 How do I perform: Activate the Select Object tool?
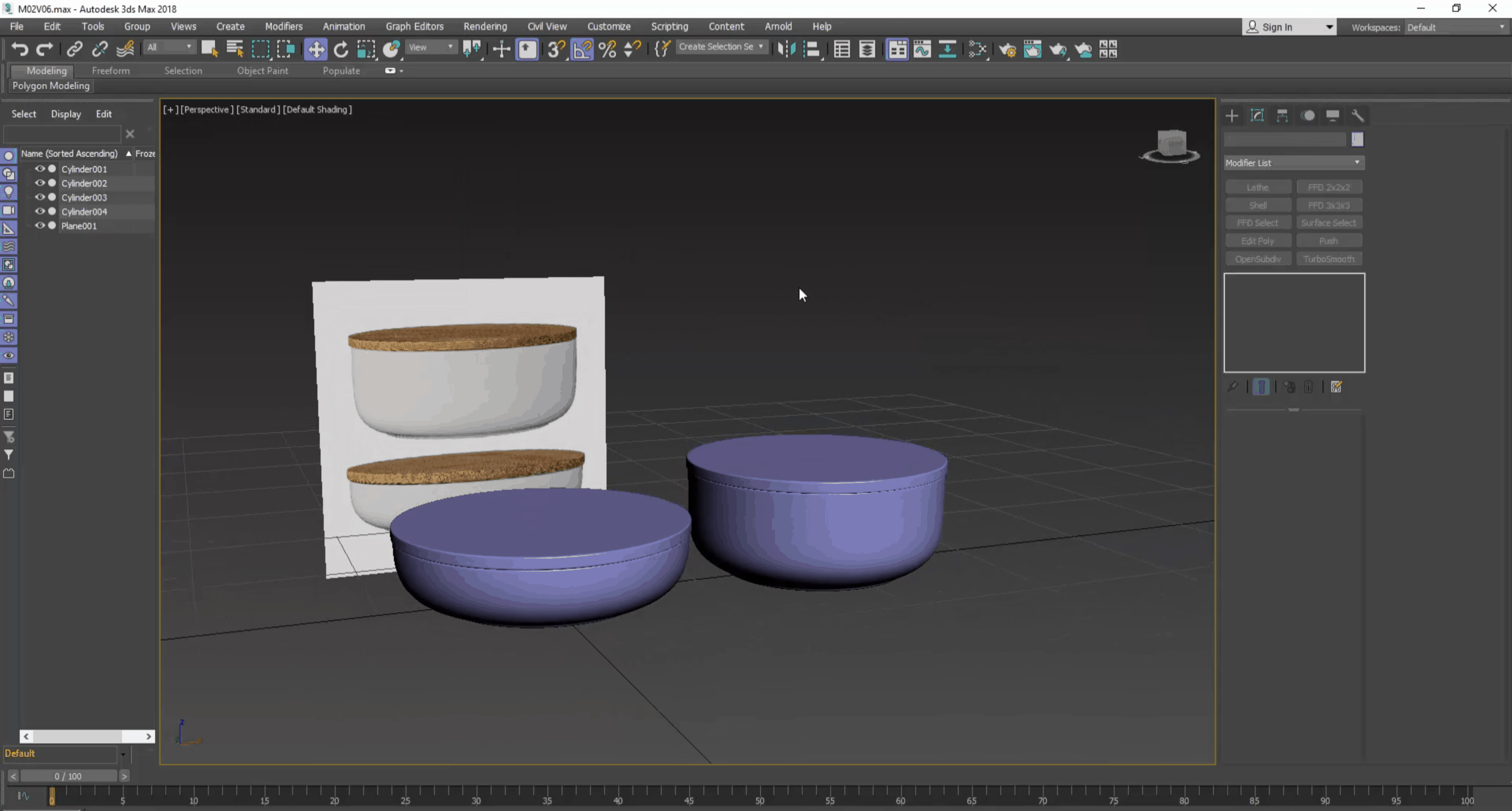[x=210, y=49]
